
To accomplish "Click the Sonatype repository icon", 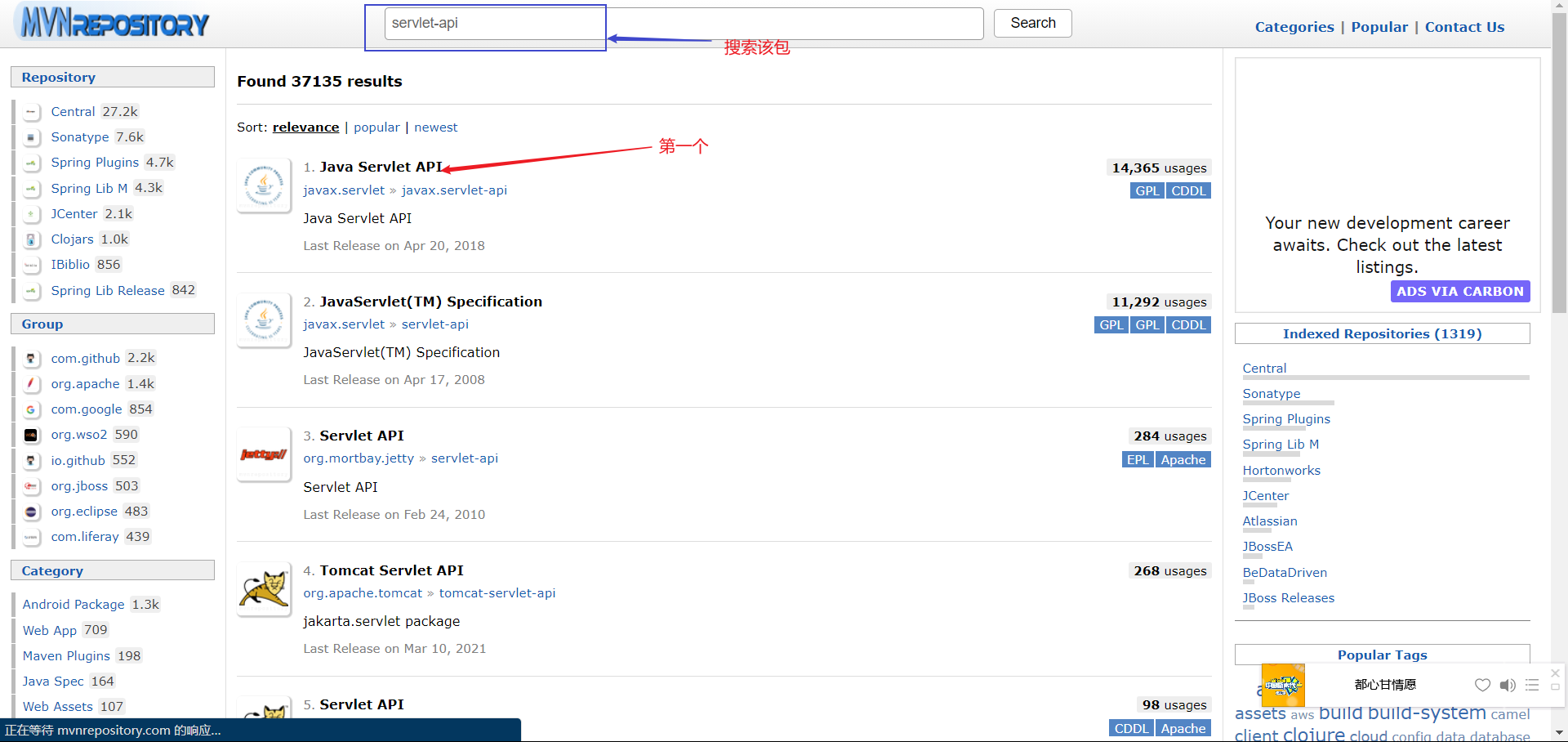I will click(32, 137).
